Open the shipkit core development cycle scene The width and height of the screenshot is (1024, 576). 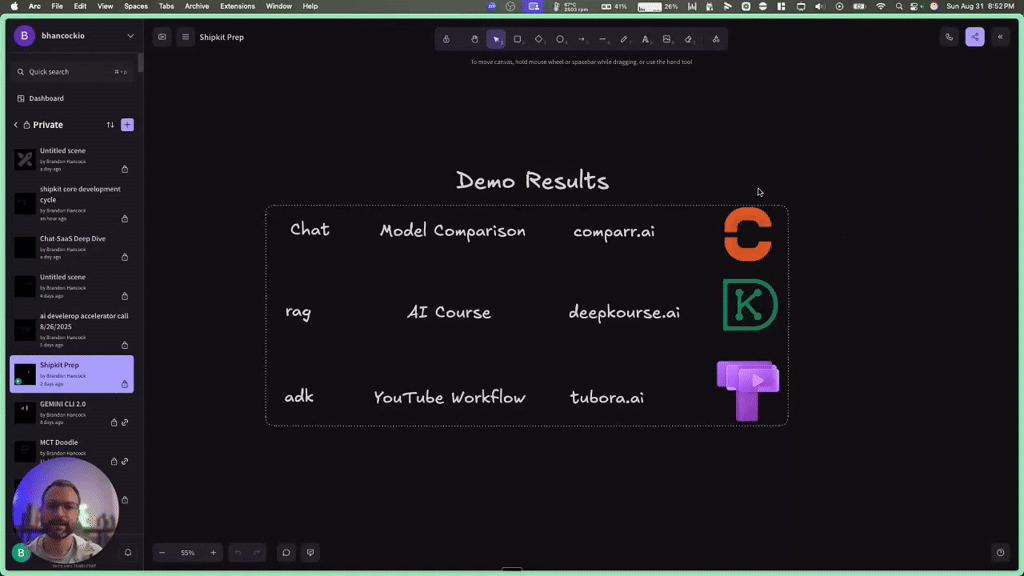(72, 204)
